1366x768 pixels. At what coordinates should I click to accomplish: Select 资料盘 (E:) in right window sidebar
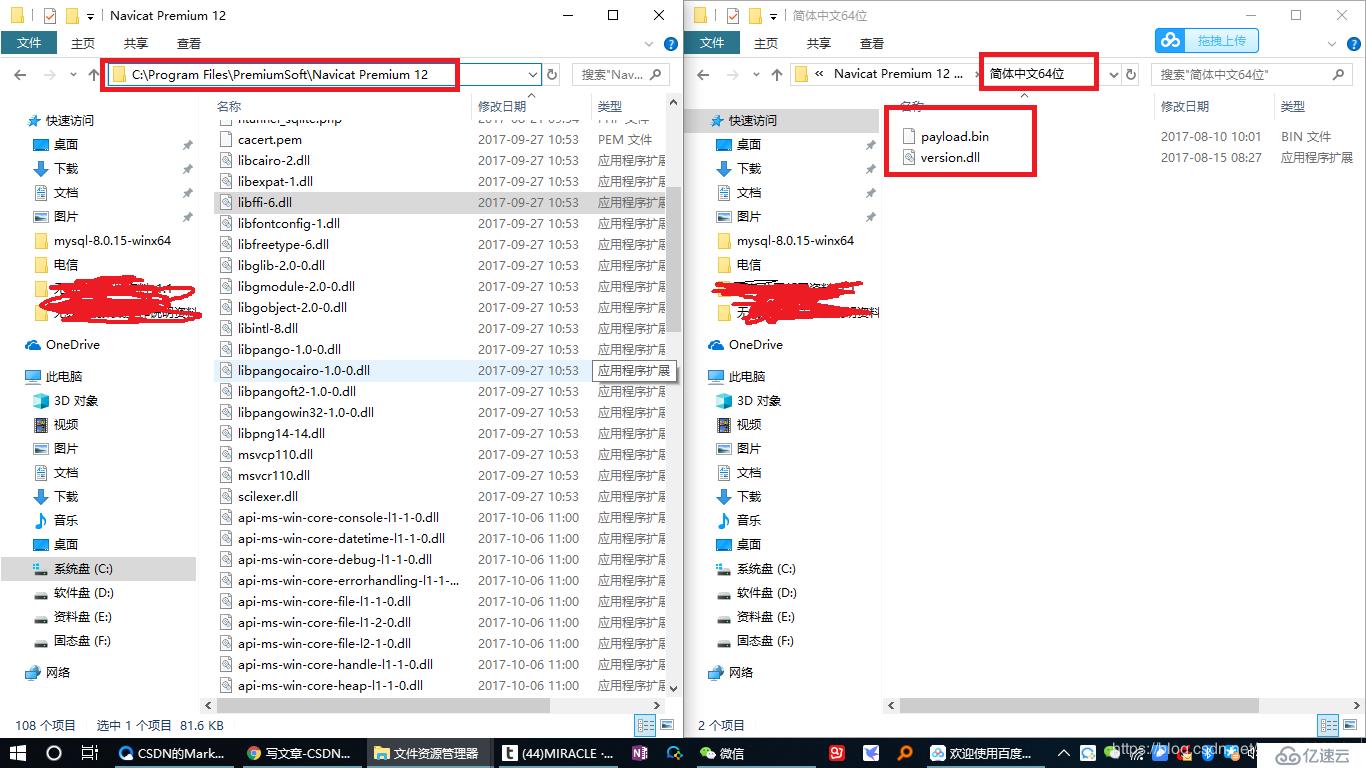click(765, 616)
